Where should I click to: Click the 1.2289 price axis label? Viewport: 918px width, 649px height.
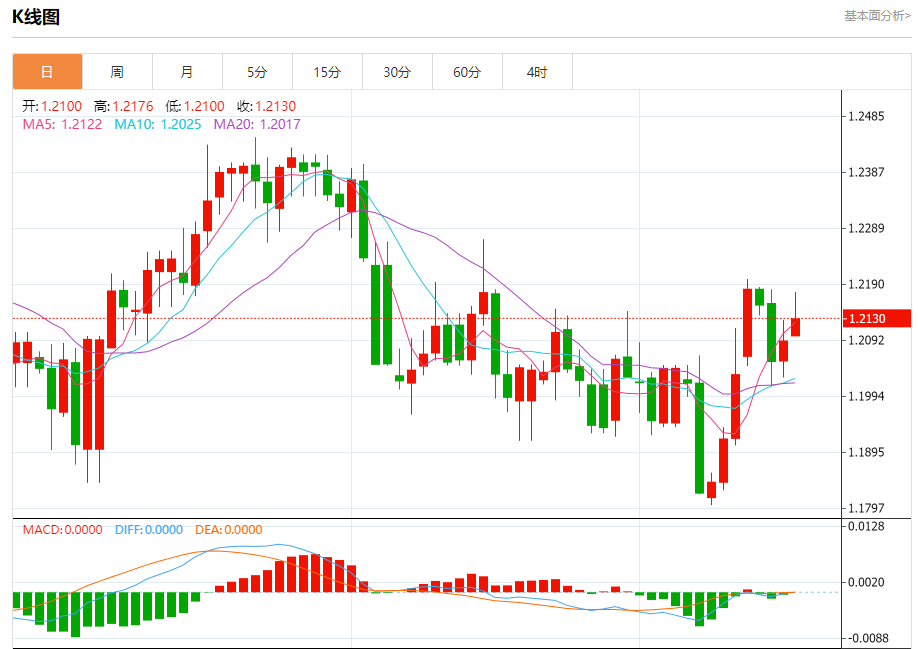click(866, 228)
